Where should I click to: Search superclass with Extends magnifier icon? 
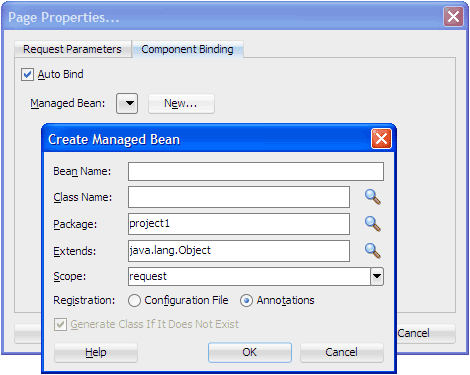373,251
